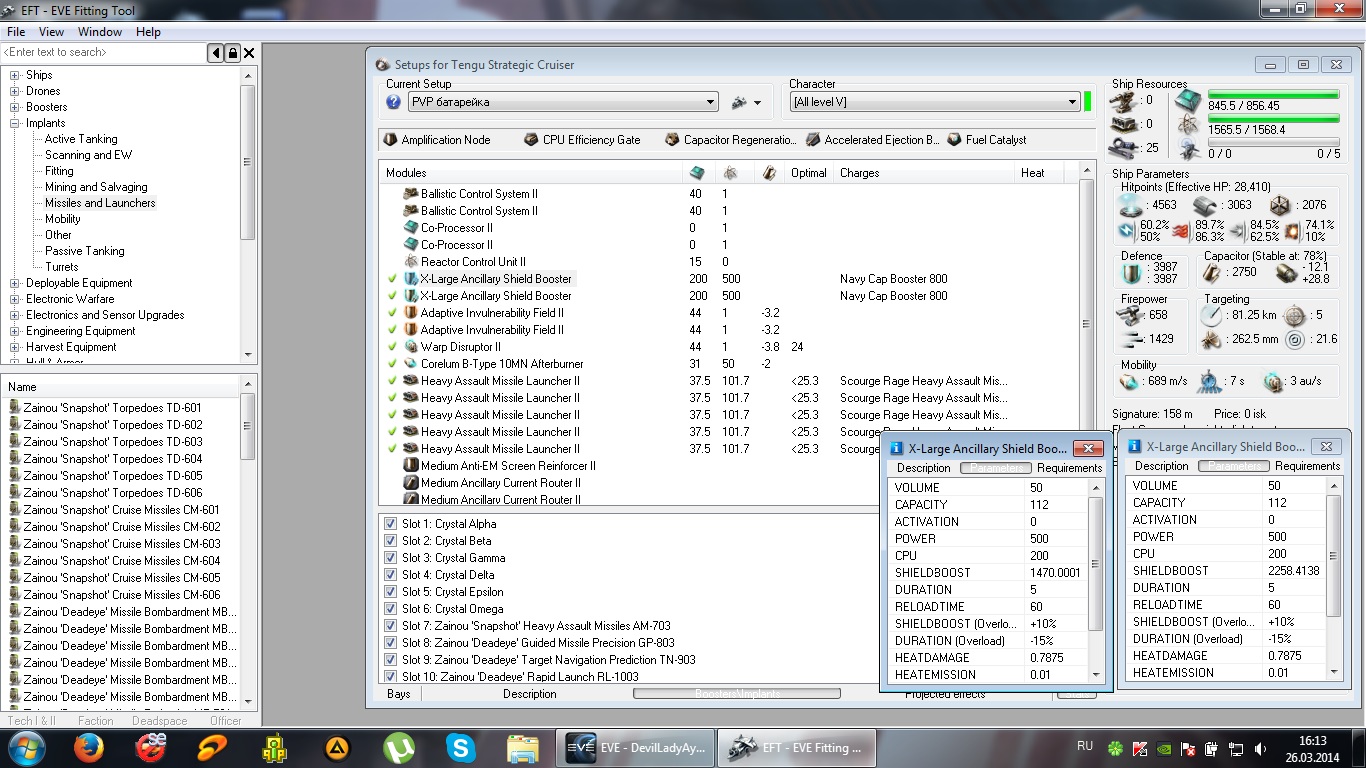Expand the Electronic Warfare tree node
Screen dimensions: 1366x768
click(x=15, y=299)
